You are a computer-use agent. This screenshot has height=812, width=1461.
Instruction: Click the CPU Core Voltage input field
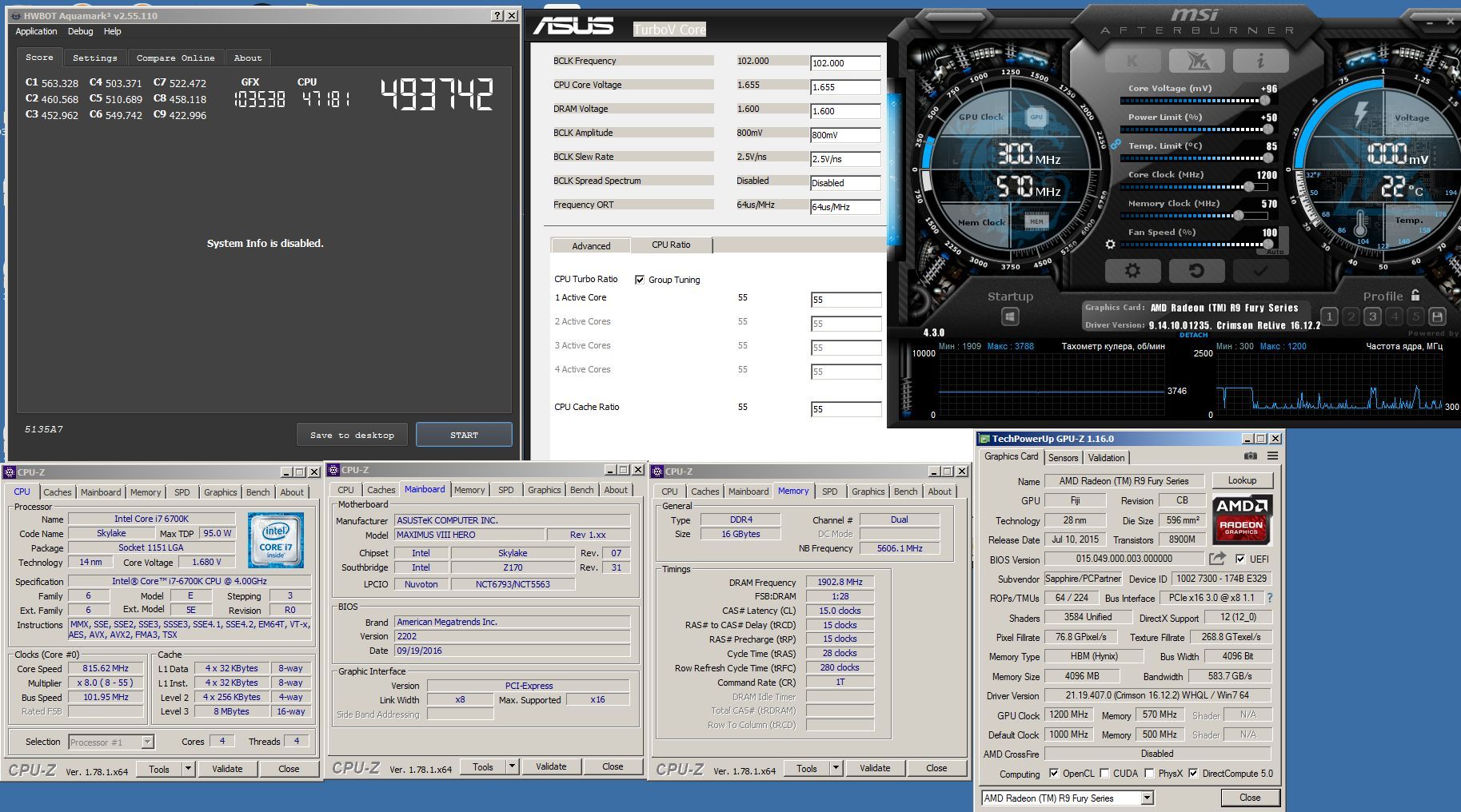point(845,87)
